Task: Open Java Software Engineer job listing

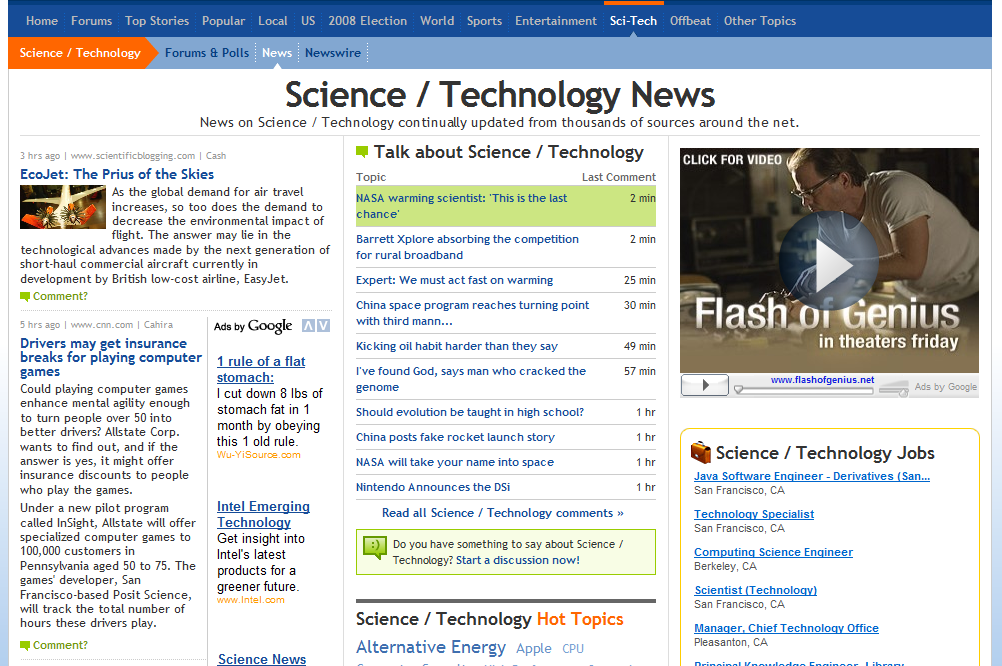Action: [812, 476]
